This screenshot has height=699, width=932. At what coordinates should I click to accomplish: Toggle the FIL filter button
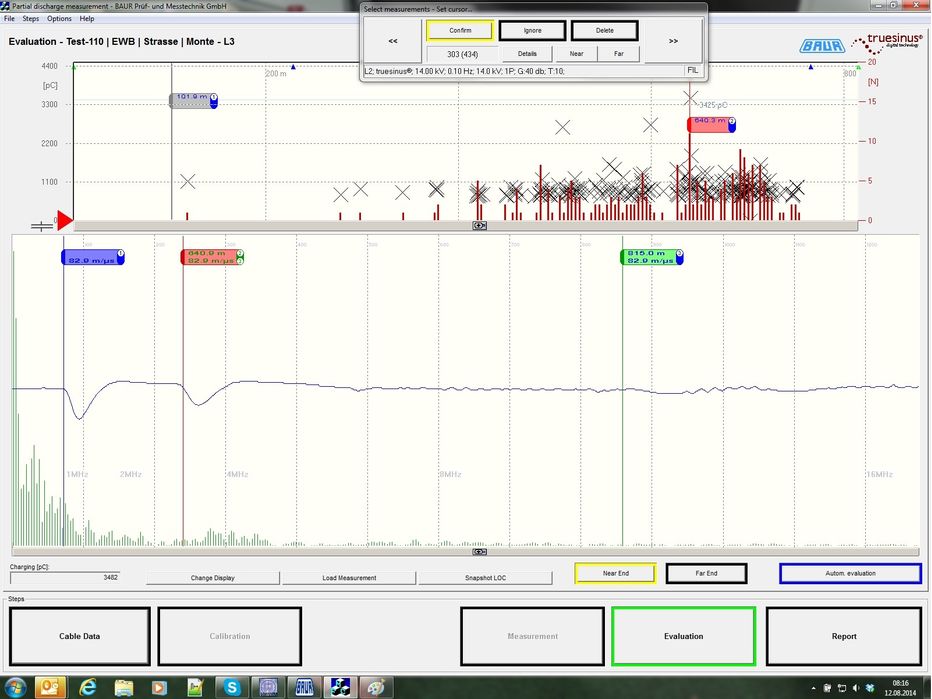click(693, 70)
